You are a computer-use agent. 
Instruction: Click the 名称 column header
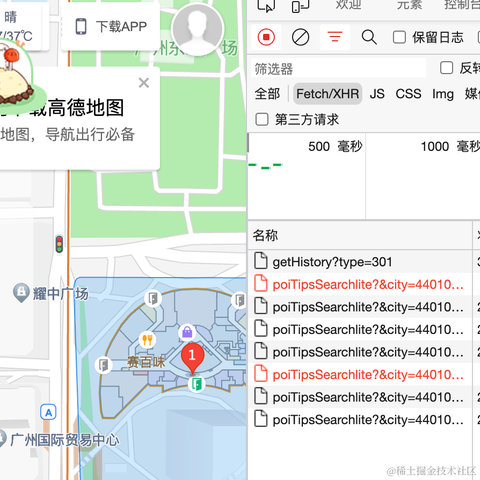[360, 235]
